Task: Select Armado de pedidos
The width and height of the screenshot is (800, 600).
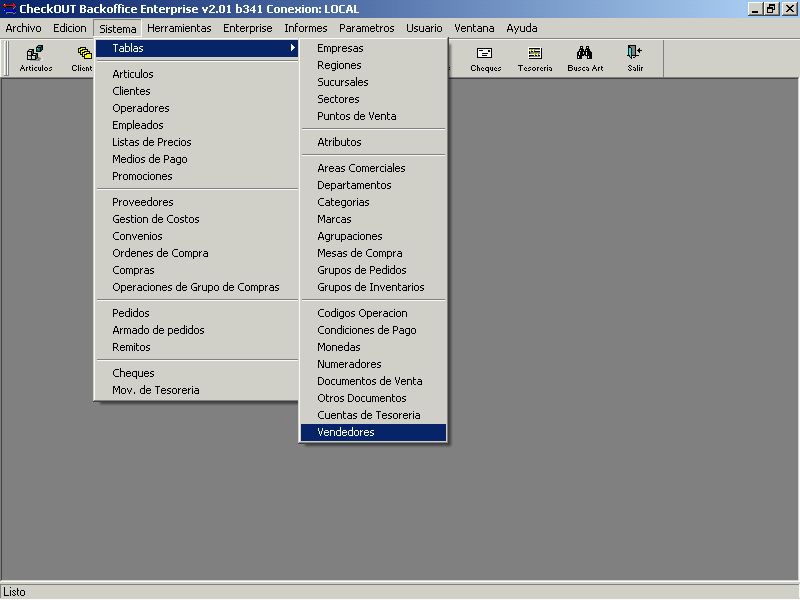Action: [197, 330]
